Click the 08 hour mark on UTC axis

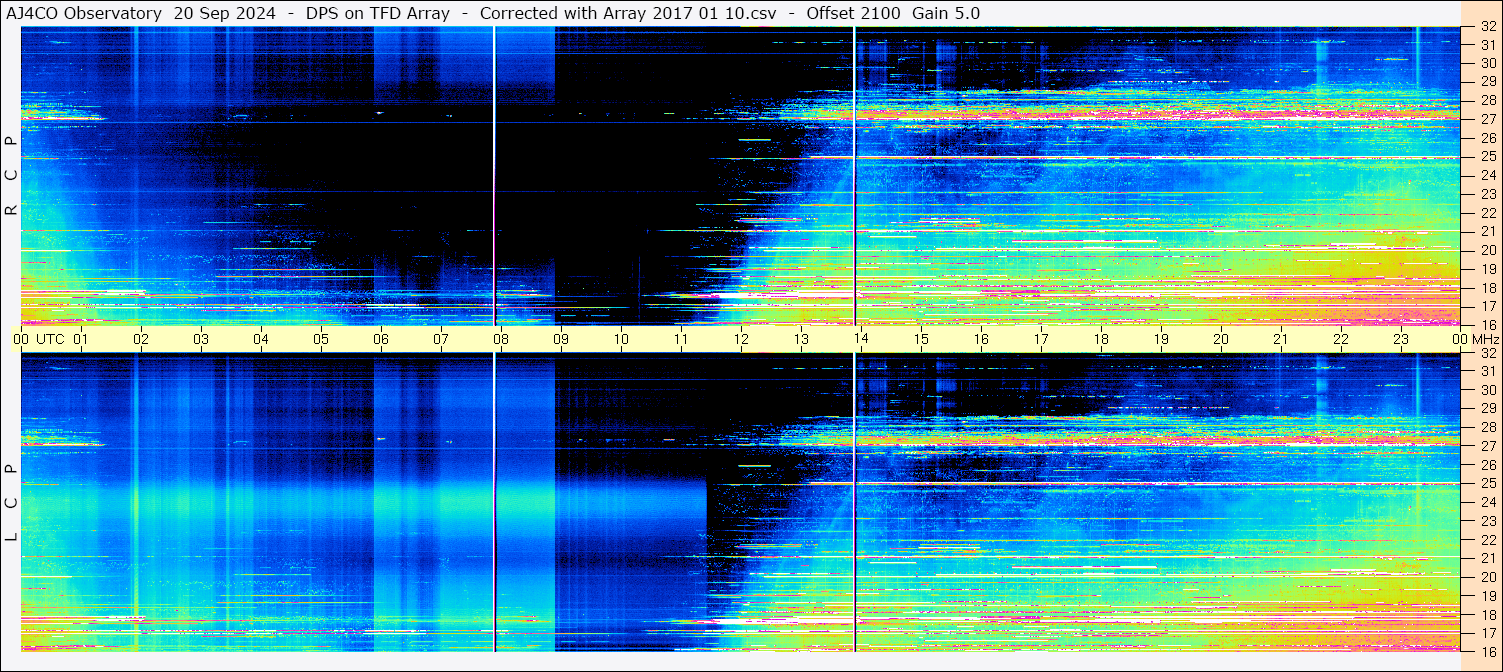(x=501, y=339)
